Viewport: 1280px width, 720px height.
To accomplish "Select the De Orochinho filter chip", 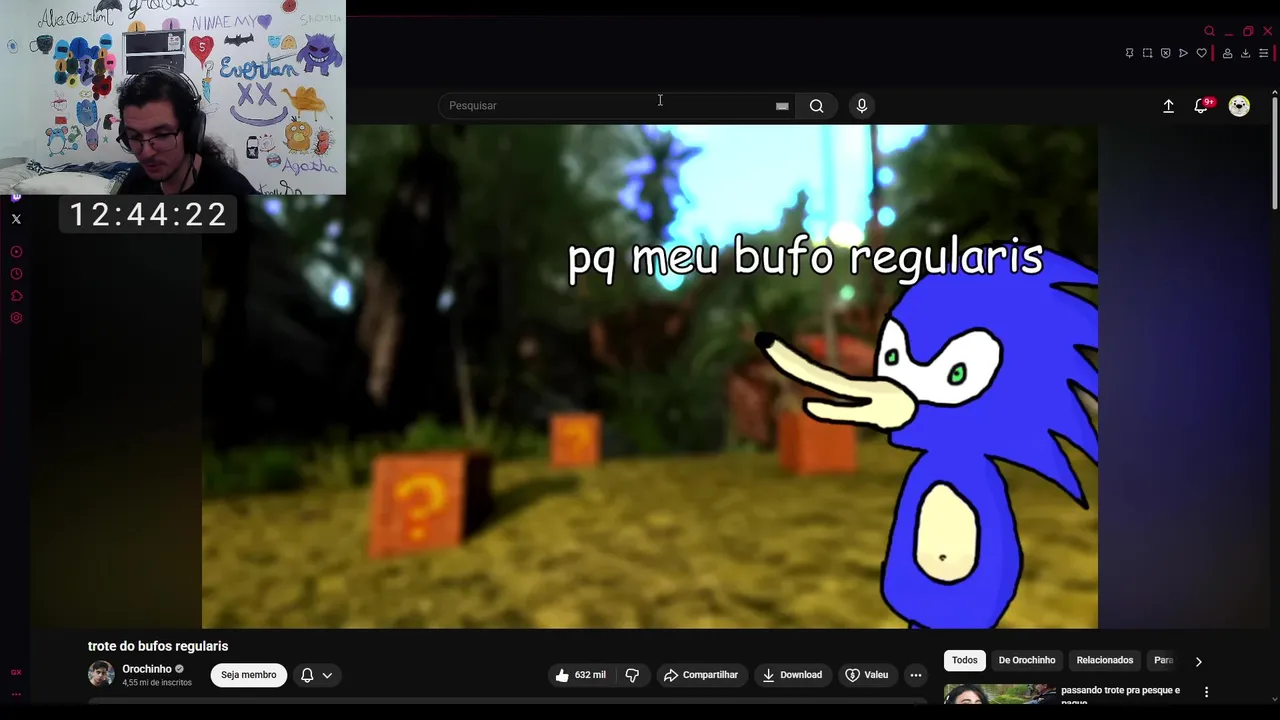I will 1027,660.
